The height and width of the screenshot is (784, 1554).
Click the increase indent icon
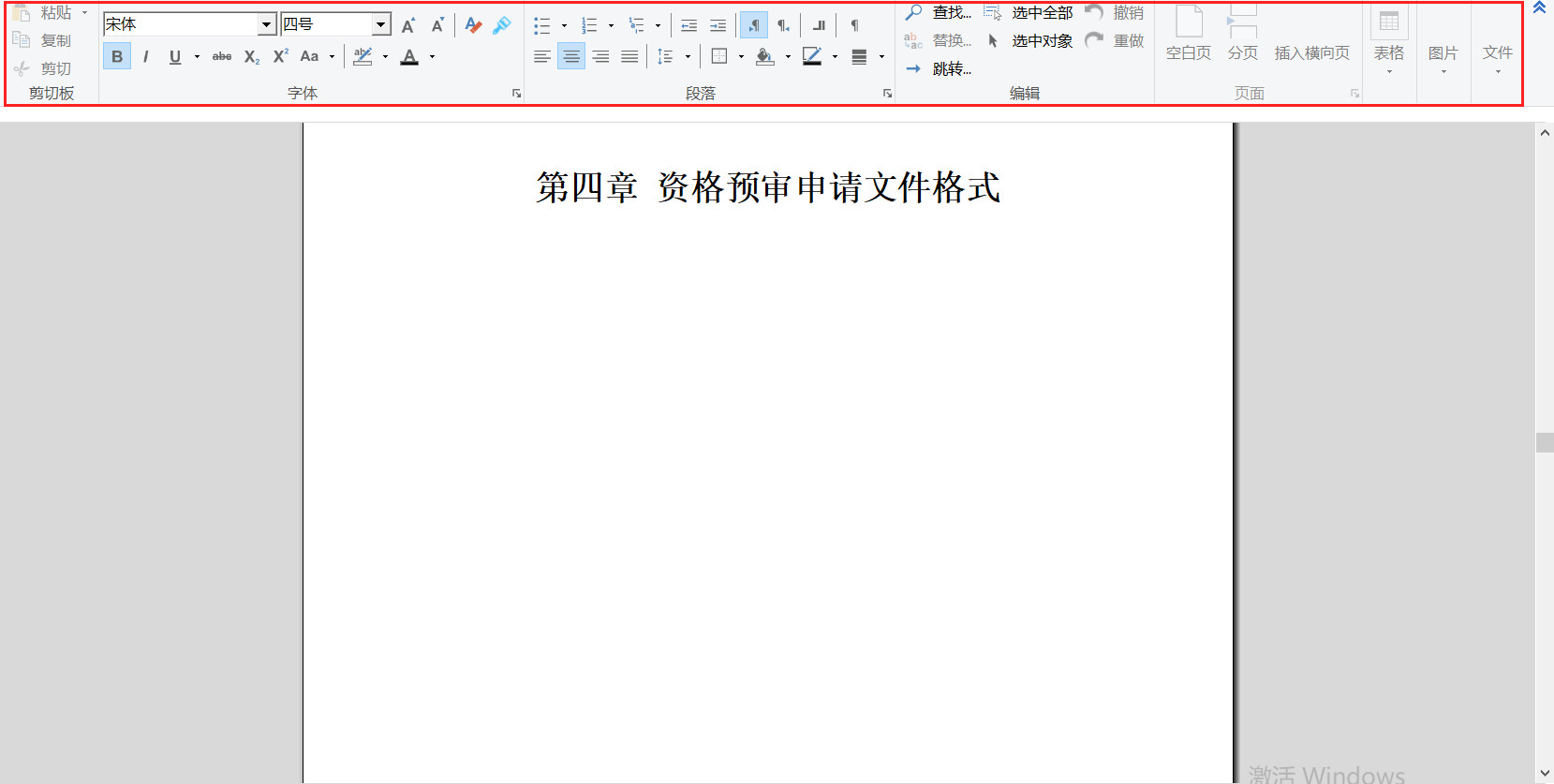click(x=718, y=25)
